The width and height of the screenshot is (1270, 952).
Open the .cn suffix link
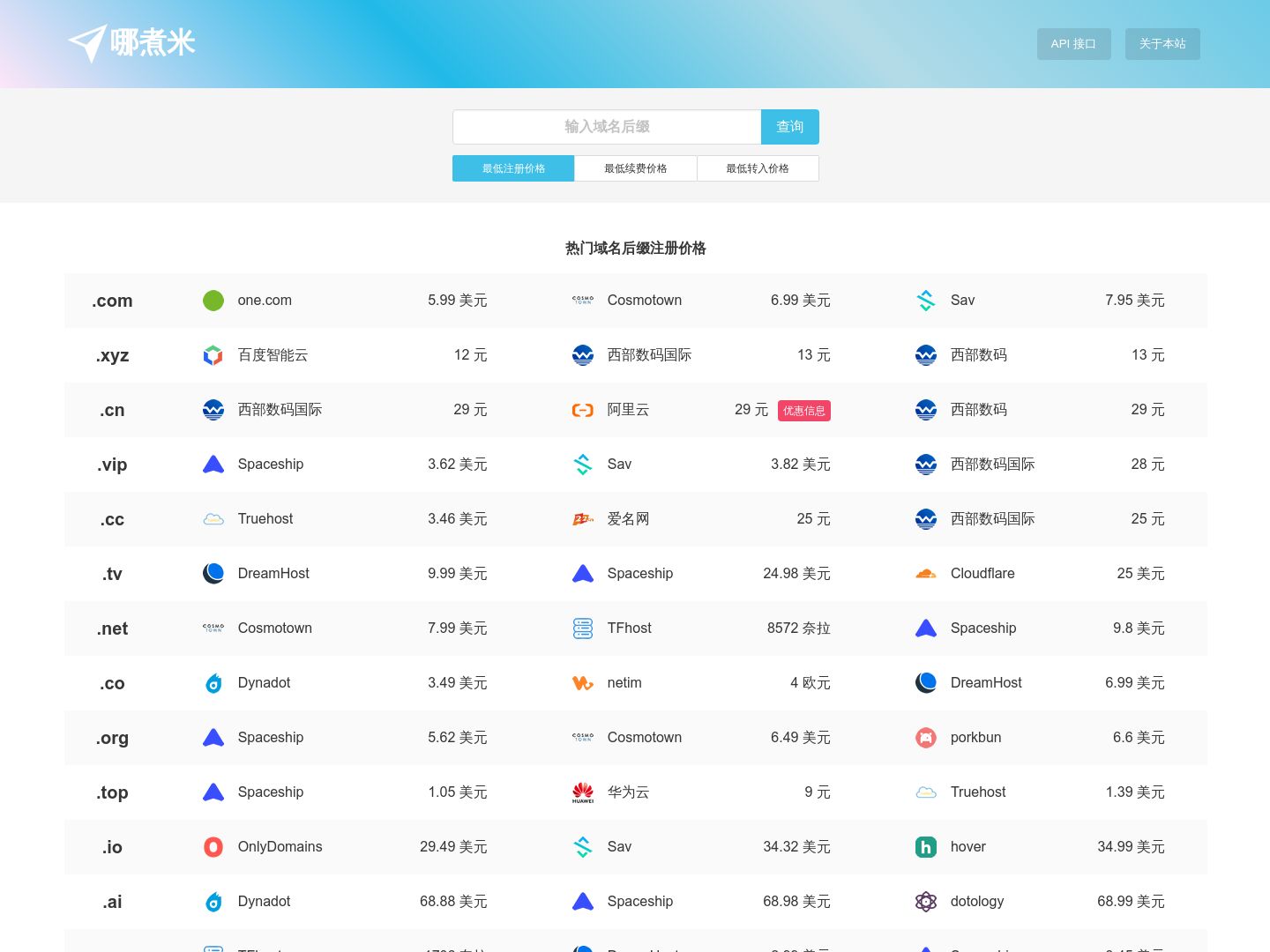point(112,410)
